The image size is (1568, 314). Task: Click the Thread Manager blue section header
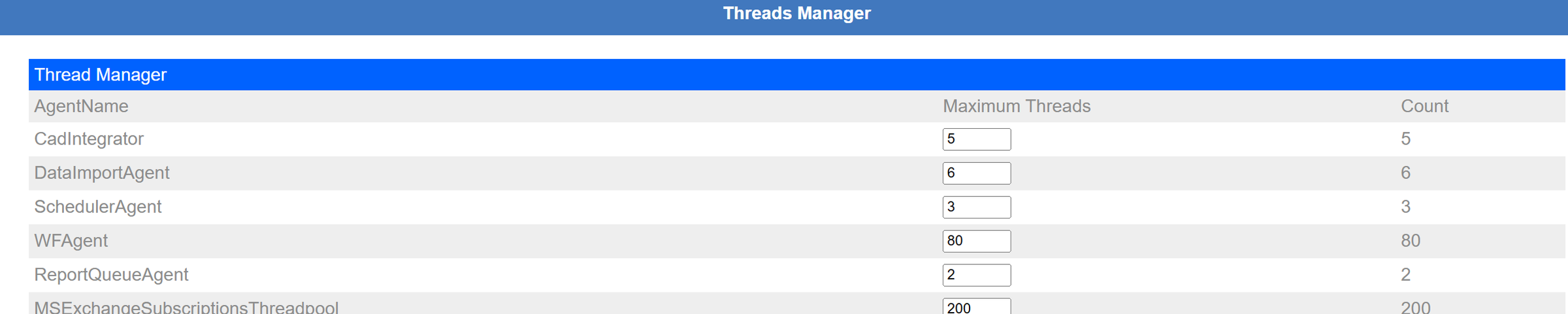pyautogui.click(x=797, y=75)
